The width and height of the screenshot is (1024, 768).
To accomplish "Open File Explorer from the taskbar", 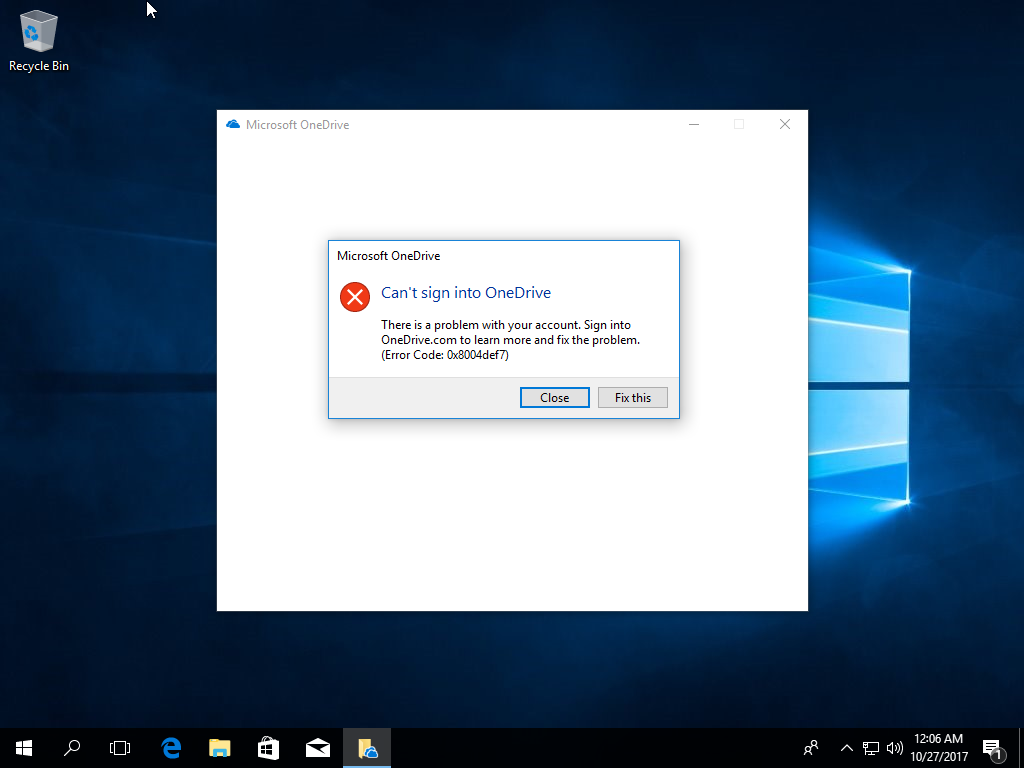I will pyautogui.click(x=219, y=748).
